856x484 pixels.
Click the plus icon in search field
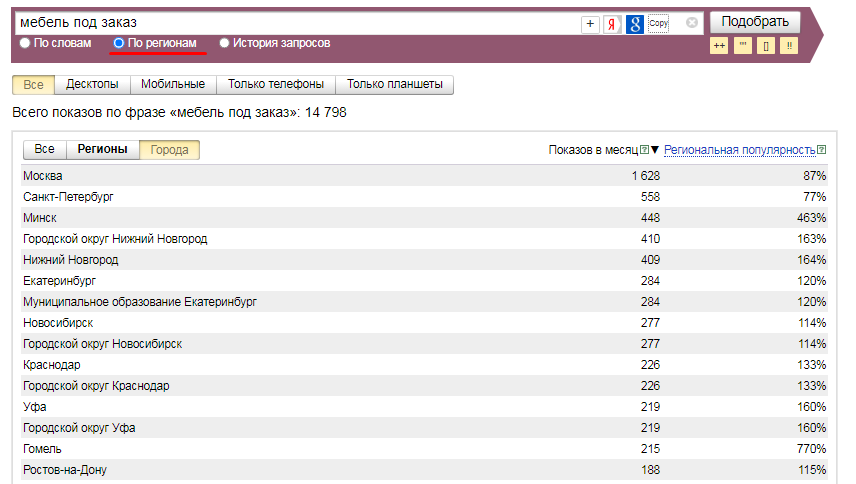tap(590, 24)
